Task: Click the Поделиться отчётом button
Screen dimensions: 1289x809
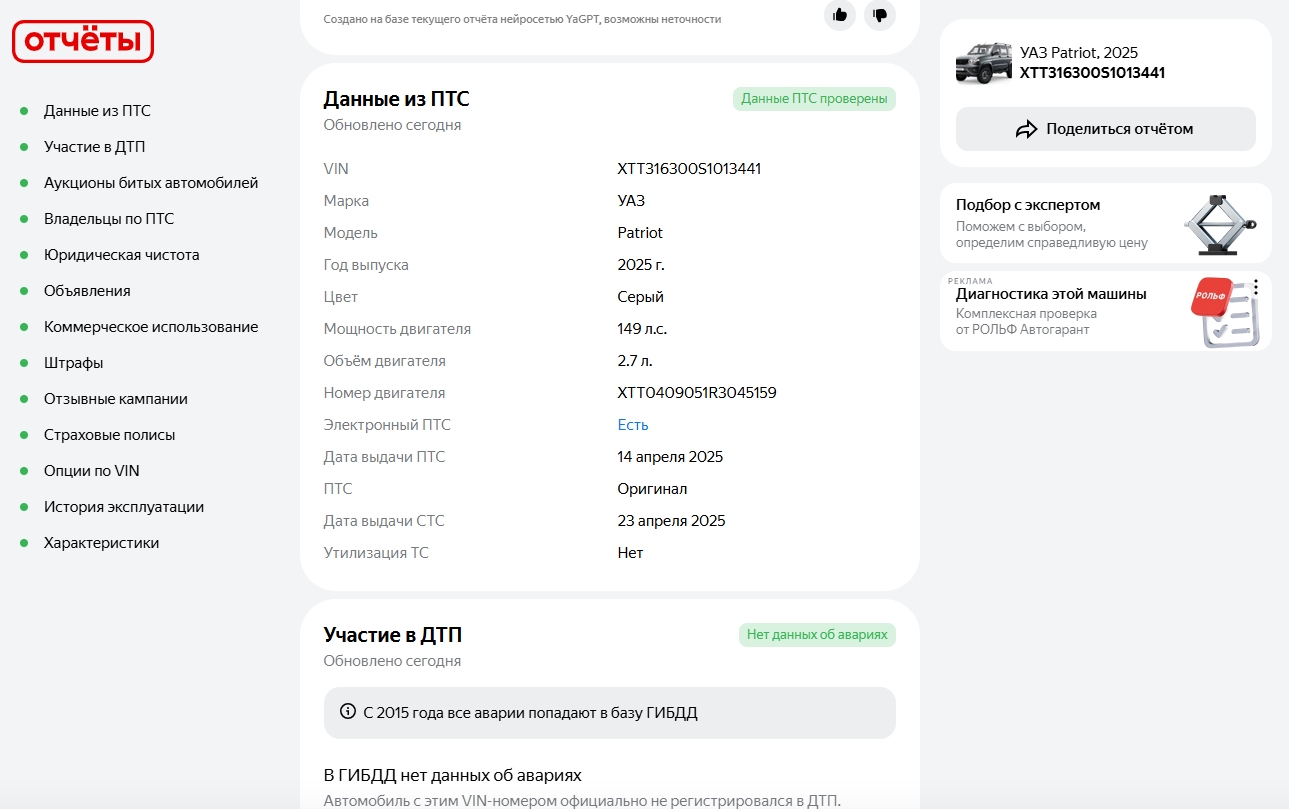Action: 1106,129
